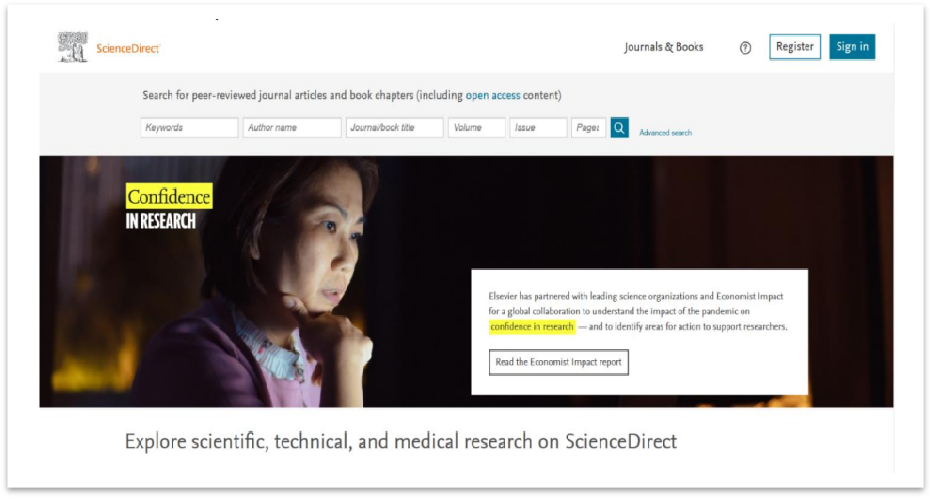Open the Advanced search link
The height and width of the screenshot is (499, 932).
click(x=665, y=133)
